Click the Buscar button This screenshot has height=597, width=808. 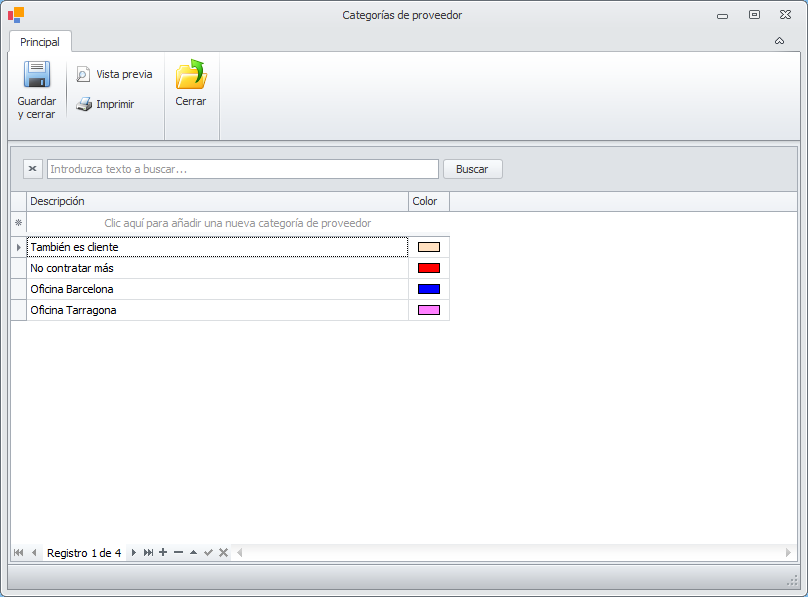(x=473, y=169)
